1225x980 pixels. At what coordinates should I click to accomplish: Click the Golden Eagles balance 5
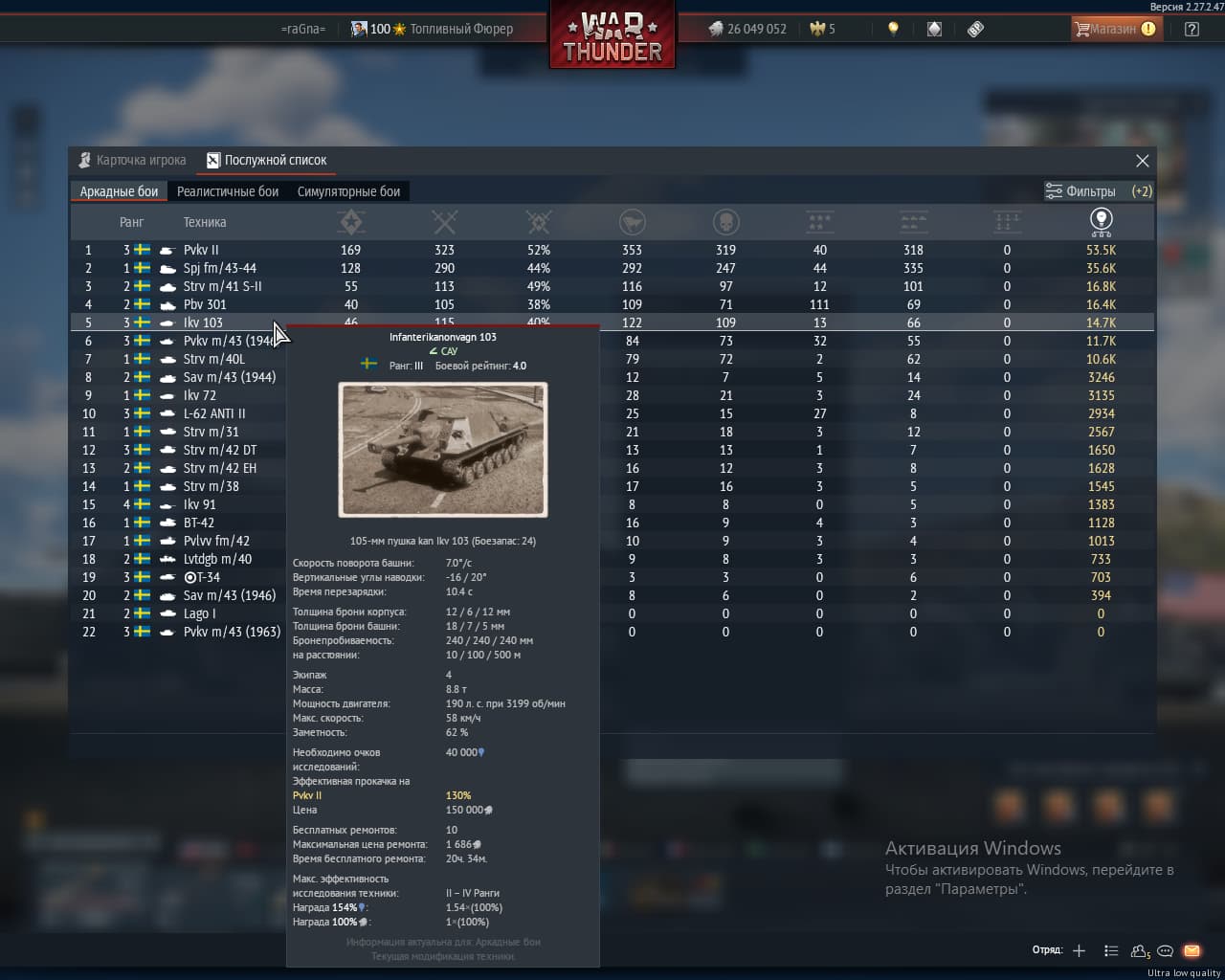[822, 29]
